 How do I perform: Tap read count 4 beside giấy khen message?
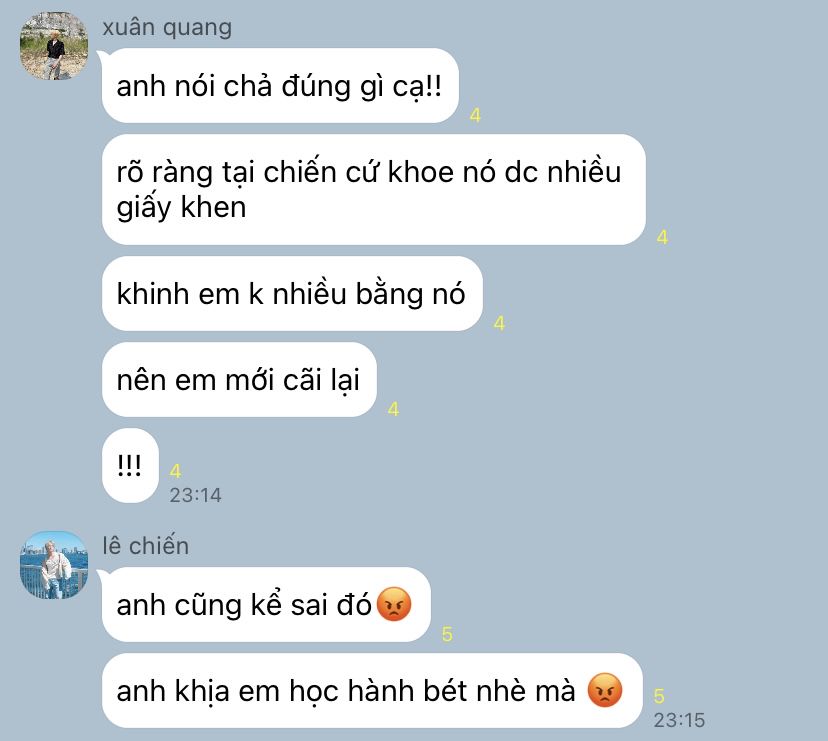point(662,237)
